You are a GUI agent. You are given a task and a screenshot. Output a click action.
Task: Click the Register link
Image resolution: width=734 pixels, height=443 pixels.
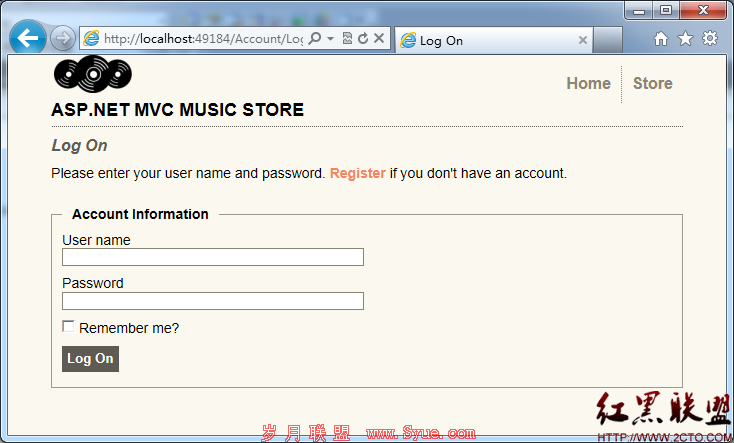(x=358, y=173)
